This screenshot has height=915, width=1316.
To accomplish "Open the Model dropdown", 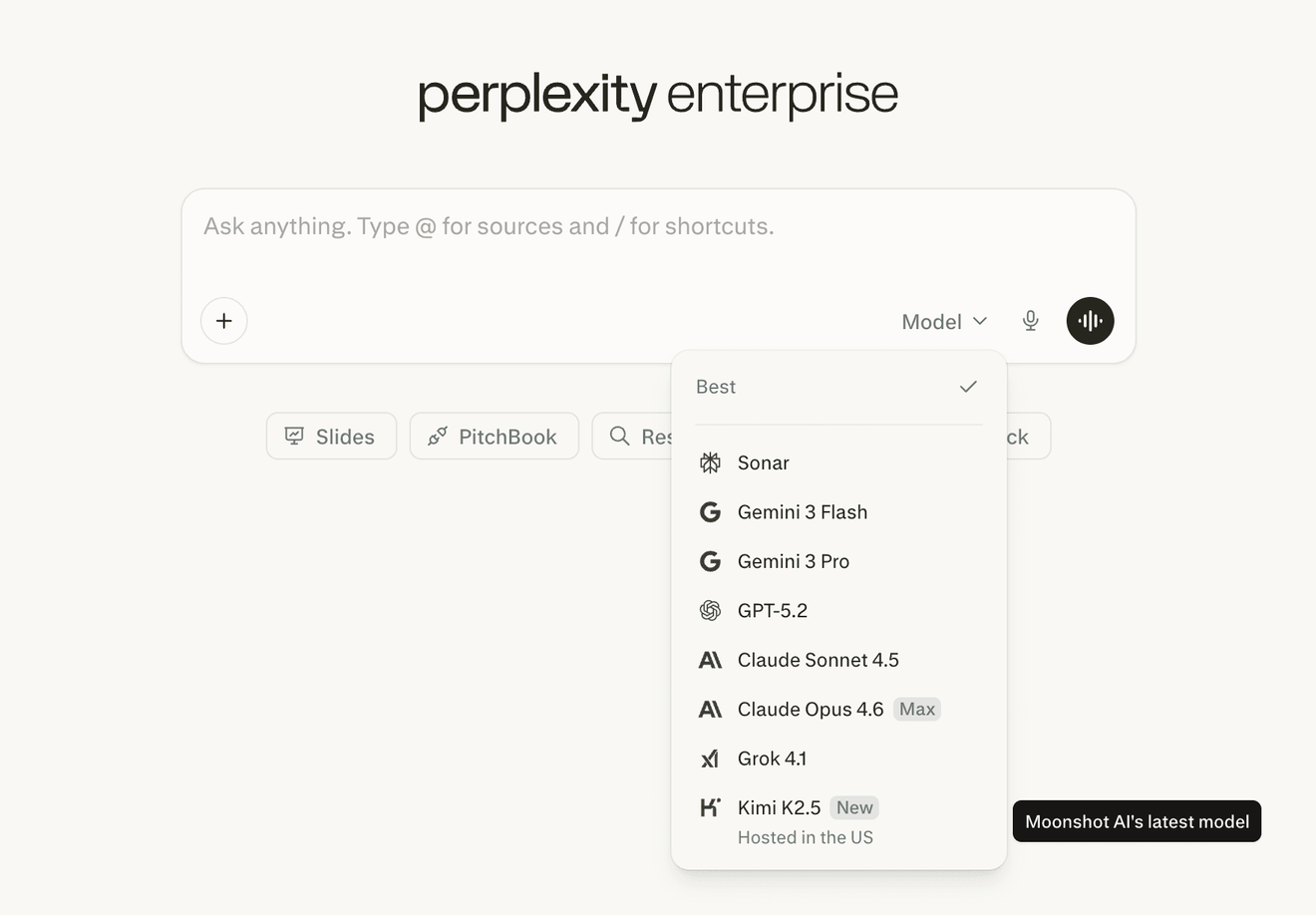I will pyautogui.click(x=944, y=321).
